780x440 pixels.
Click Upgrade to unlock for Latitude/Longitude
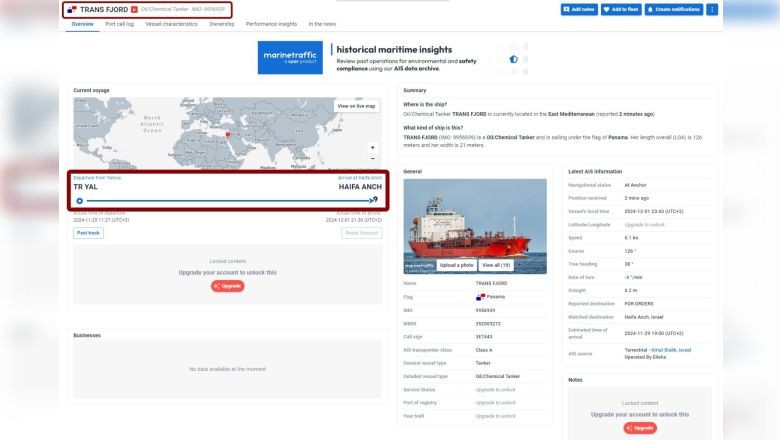pos(644,225)
